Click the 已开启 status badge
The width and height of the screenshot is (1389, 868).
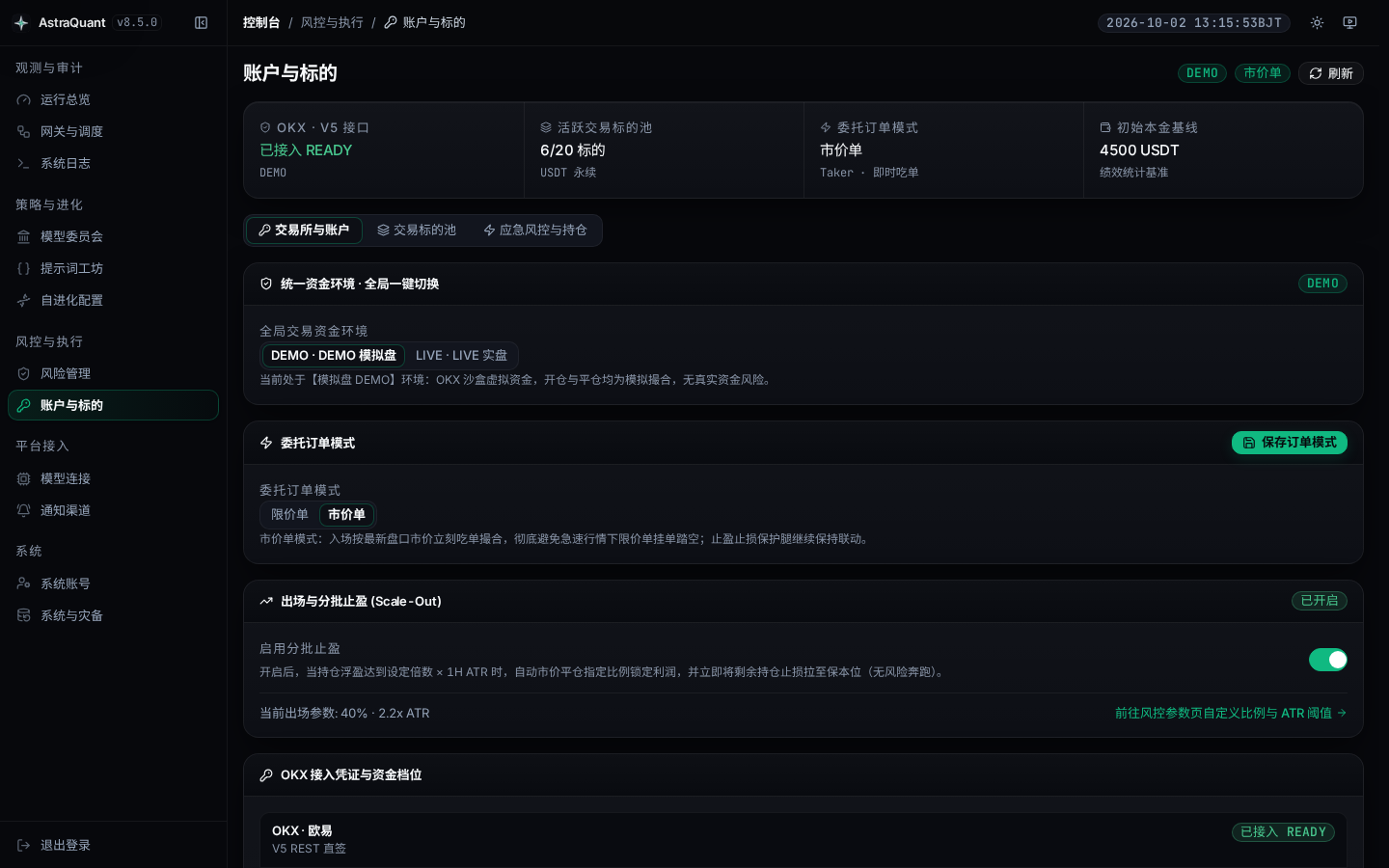(x=1320, y=601)
